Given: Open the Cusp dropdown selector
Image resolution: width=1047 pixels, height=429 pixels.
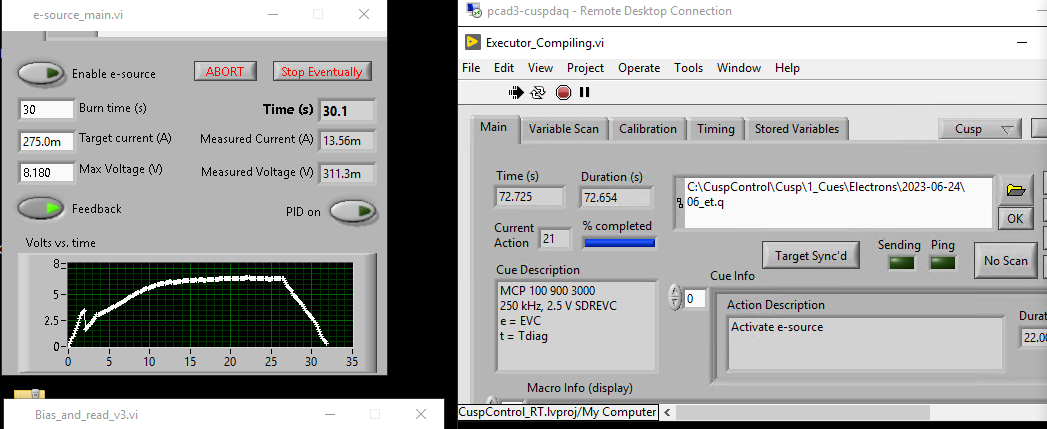Looking at the screenshot, I should point(978,129).
